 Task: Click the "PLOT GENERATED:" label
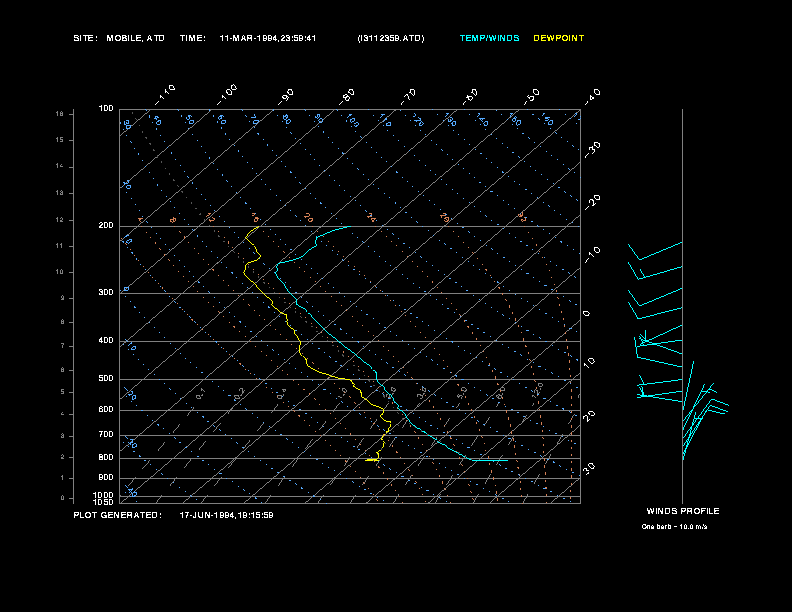click(117, 515)
